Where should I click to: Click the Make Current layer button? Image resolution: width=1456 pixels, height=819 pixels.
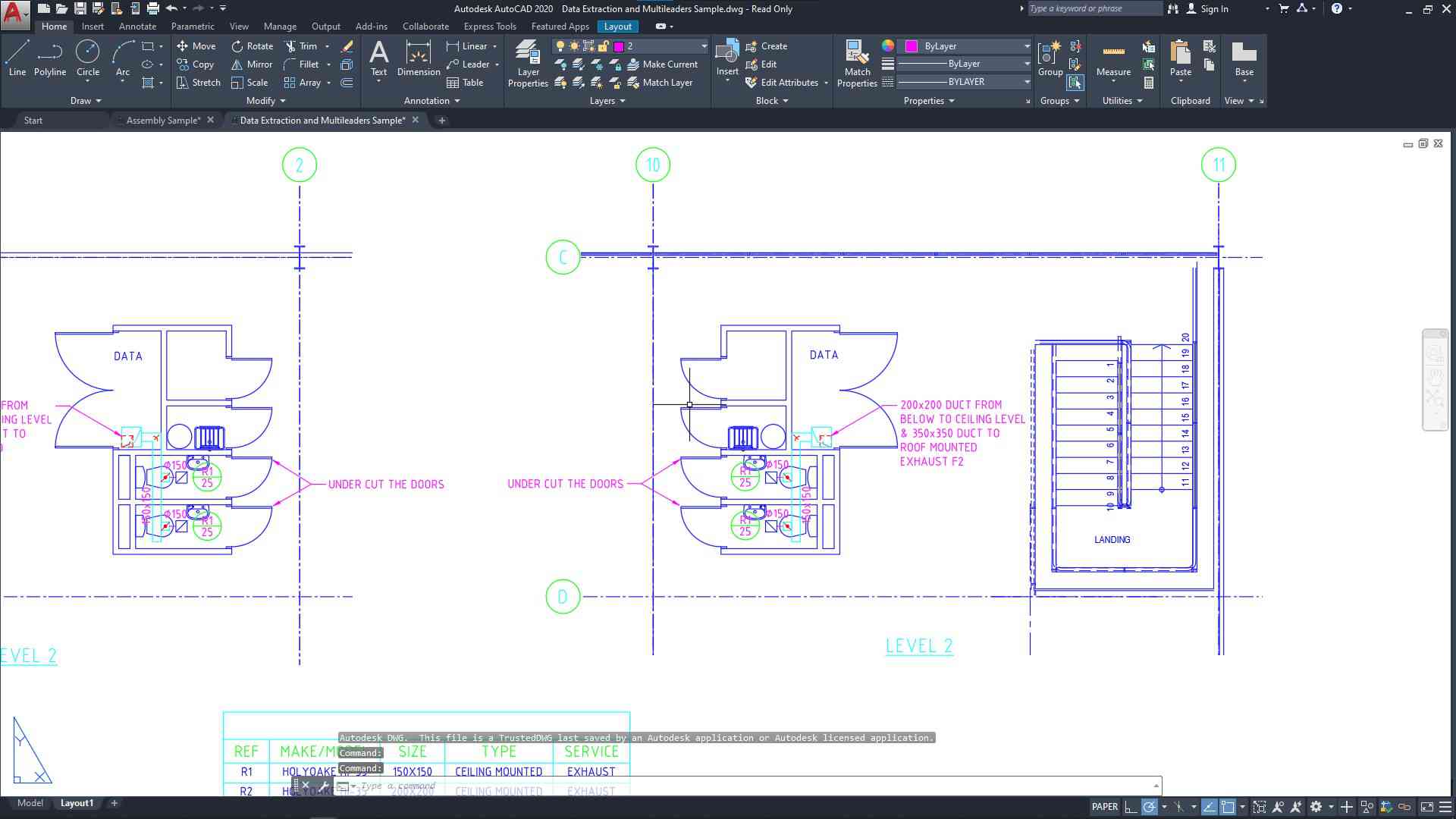click(662, 64)
